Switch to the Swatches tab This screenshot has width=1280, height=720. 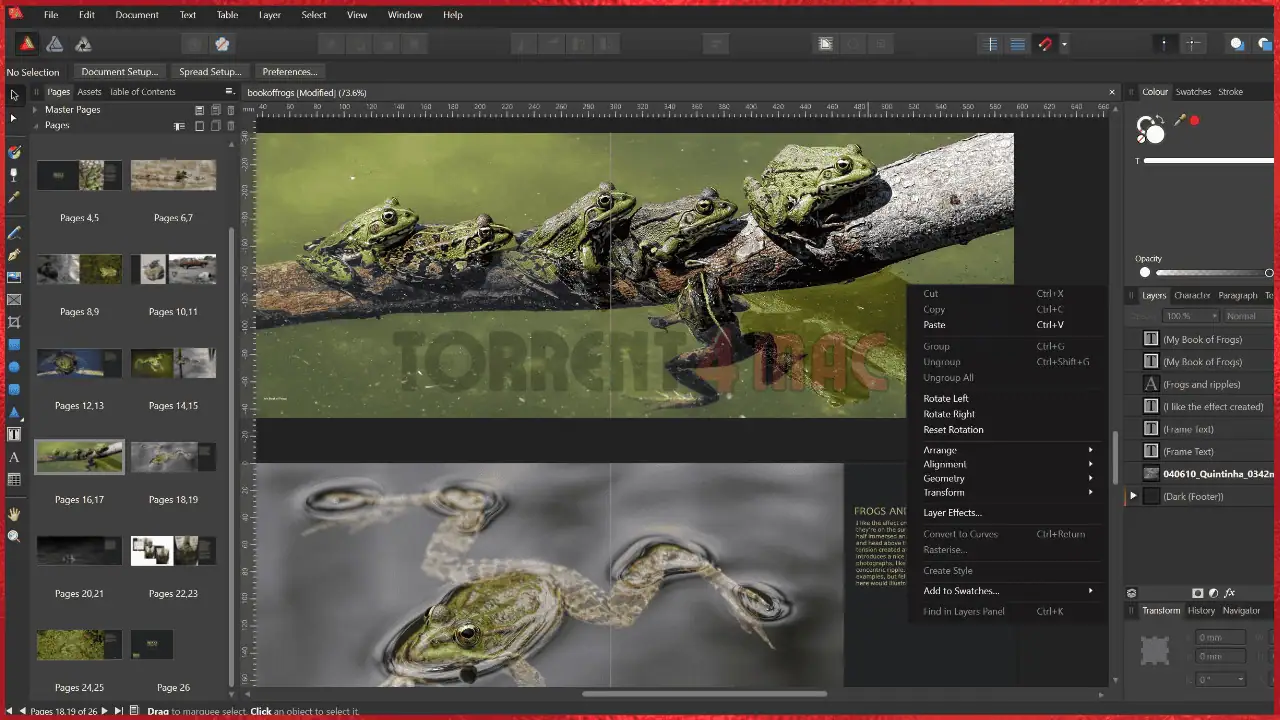tap(1193, 91)
